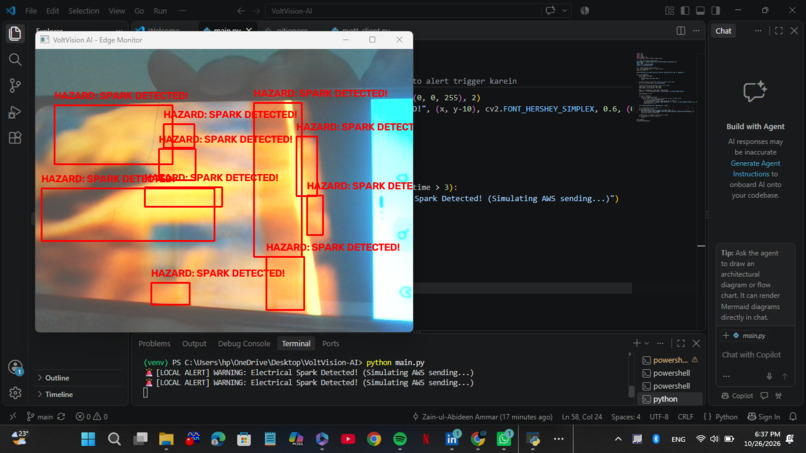Open the Windows Start button

[x=88, y=439]
